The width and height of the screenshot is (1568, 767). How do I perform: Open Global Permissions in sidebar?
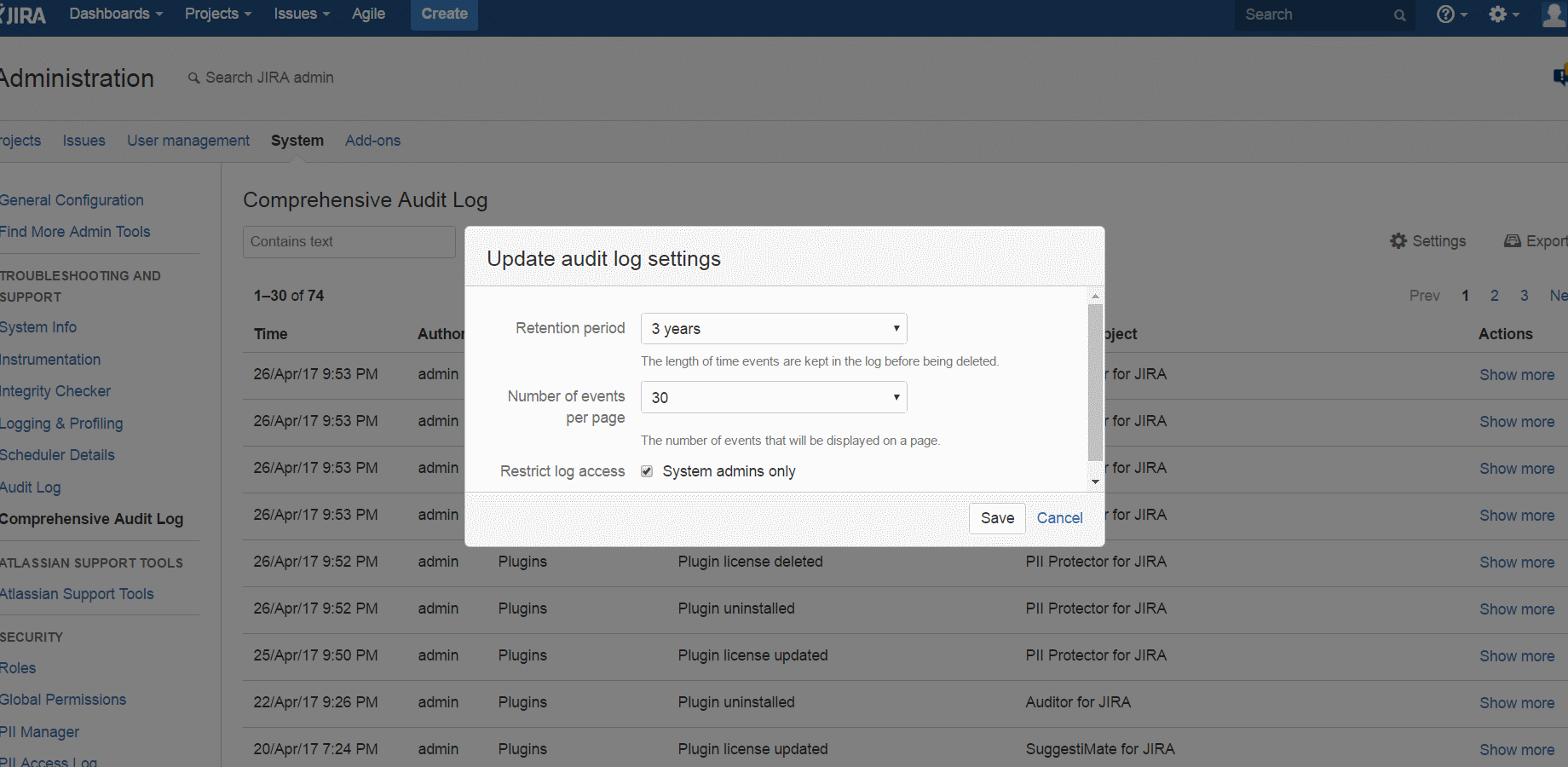point(63,700)
